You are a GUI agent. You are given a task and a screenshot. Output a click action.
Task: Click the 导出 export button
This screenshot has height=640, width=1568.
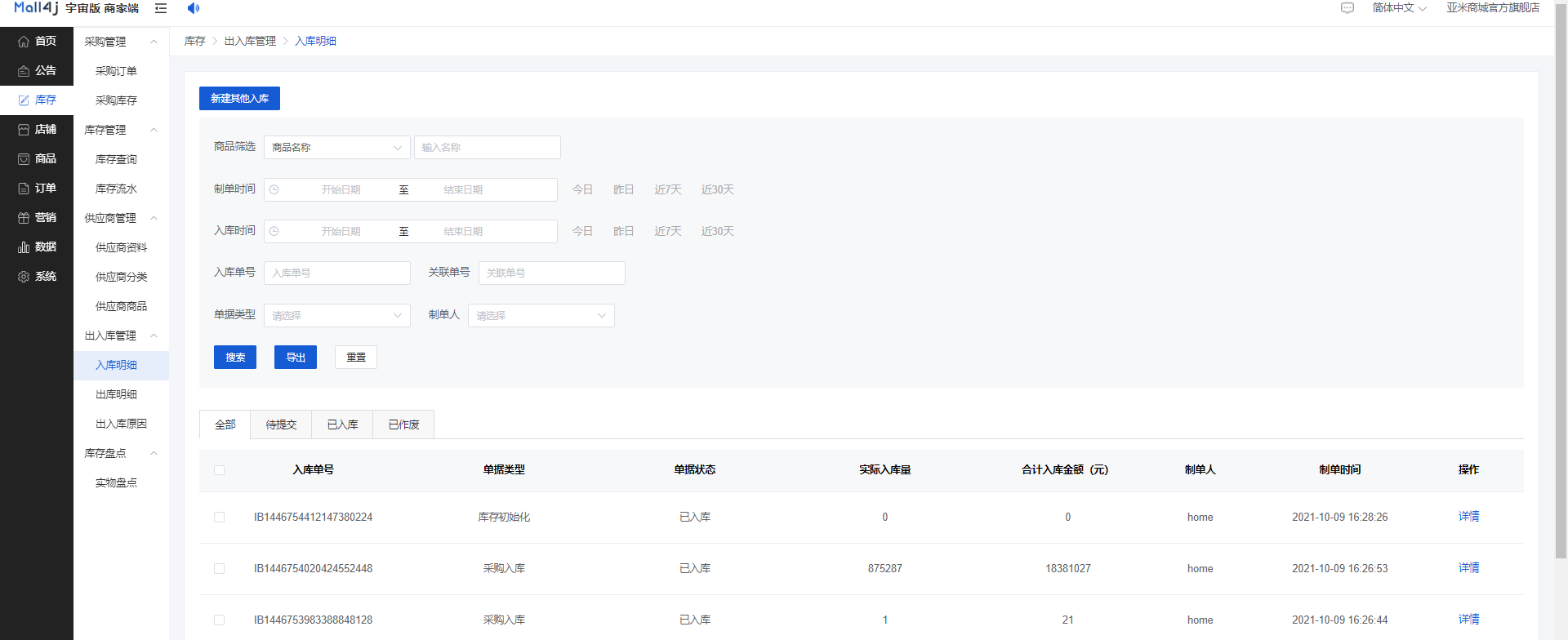point(296,358)
